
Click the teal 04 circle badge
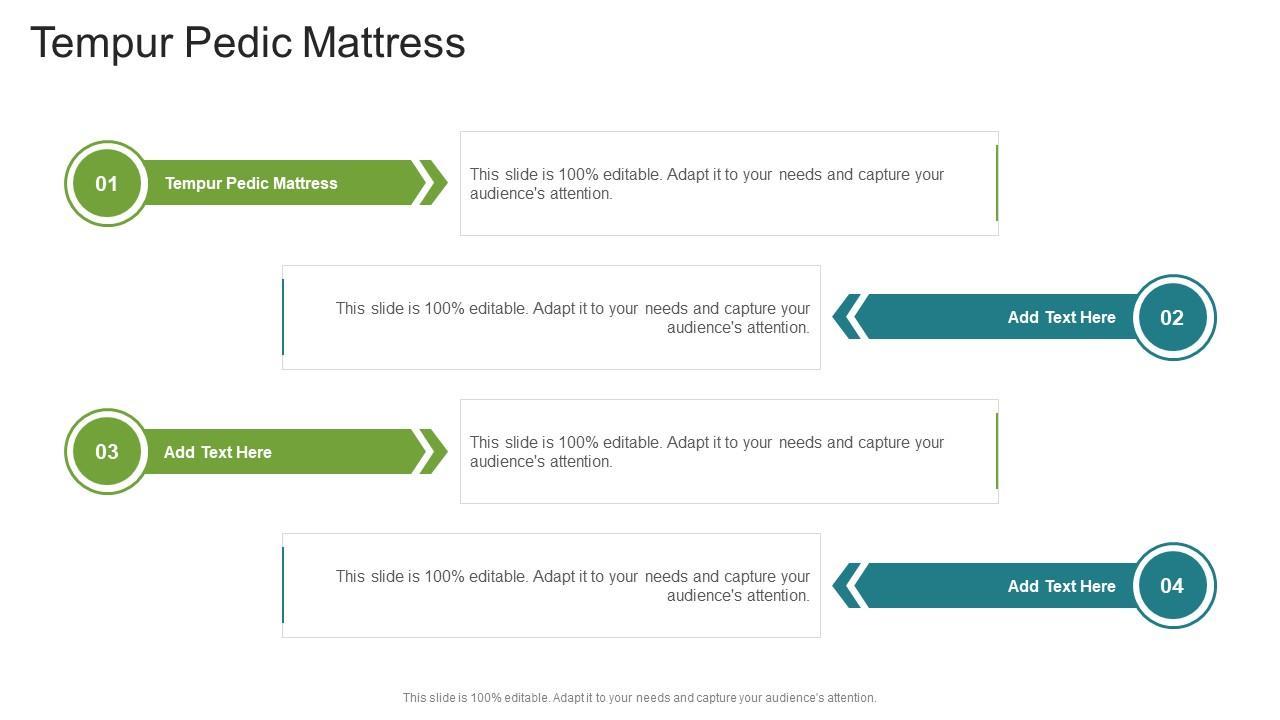coord(1172,586)
